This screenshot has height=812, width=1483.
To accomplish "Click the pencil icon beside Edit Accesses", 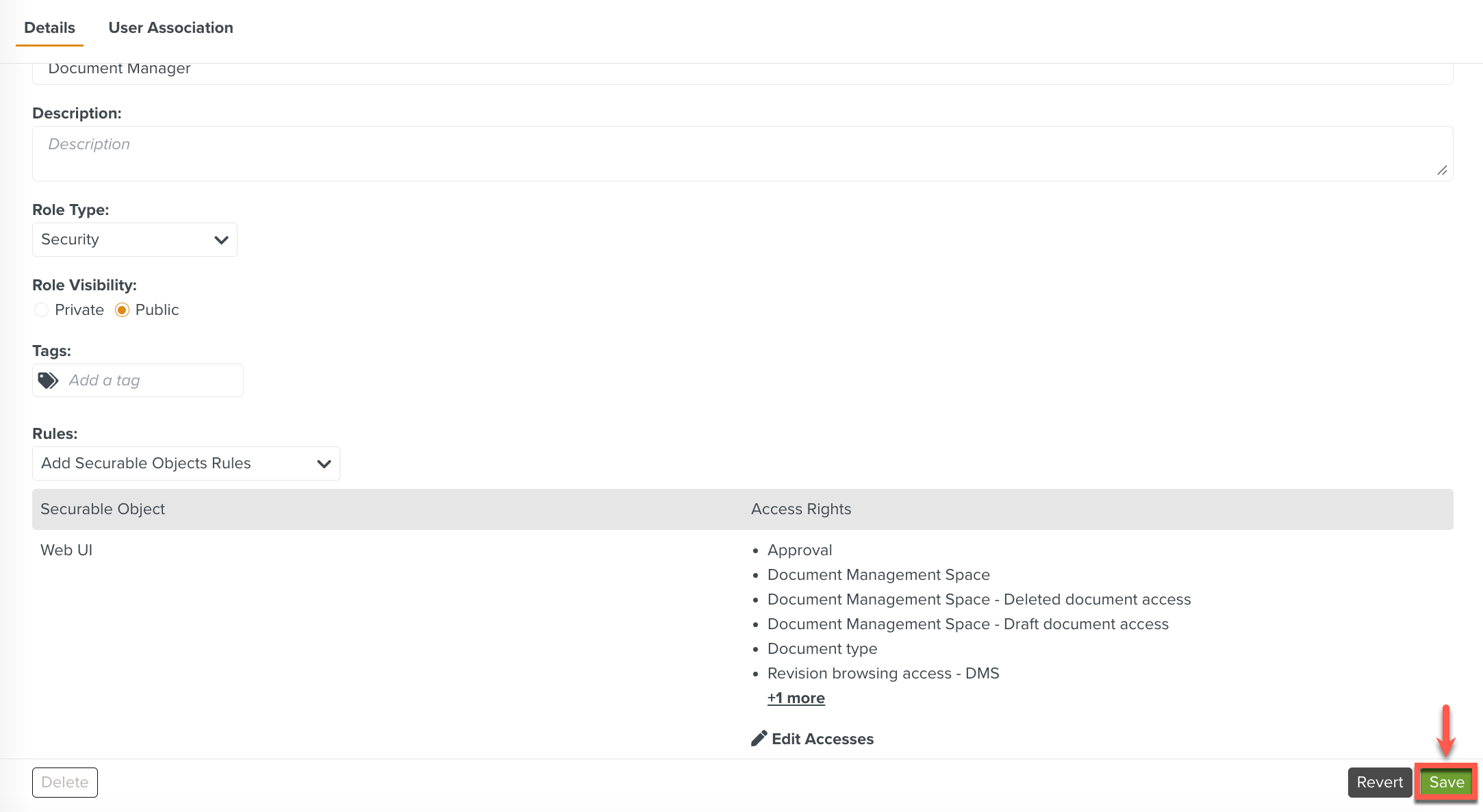I will (x=759, y=739).
